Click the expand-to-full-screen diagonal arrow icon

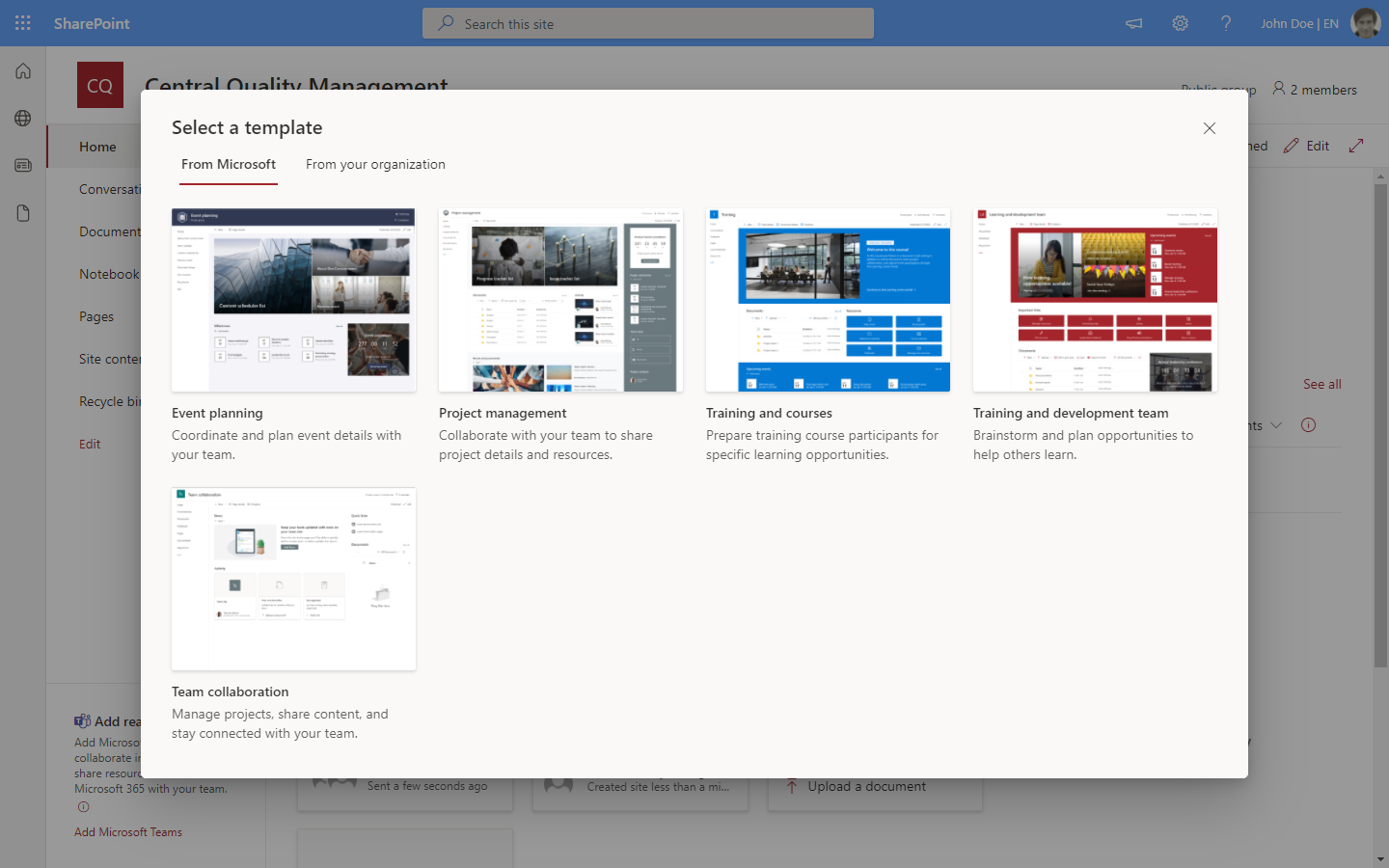point(1356,145)
